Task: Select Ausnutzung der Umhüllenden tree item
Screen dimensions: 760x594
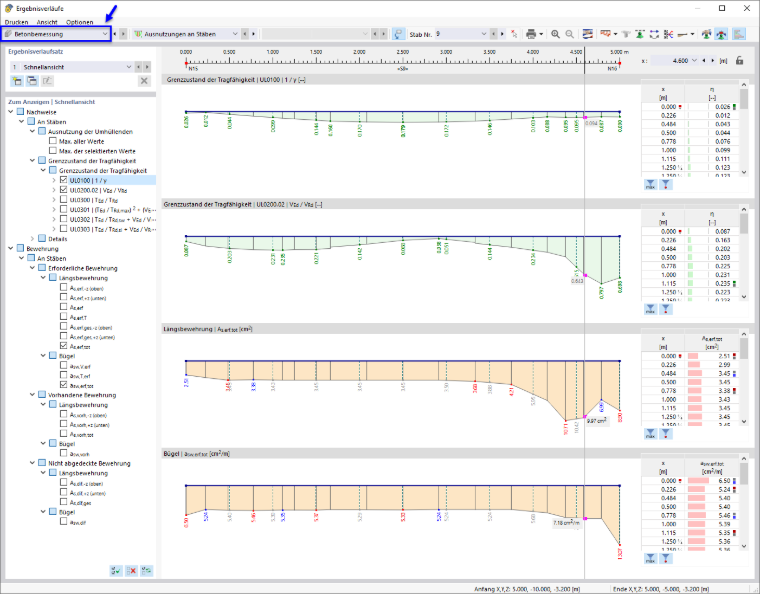Action: pyautogui.click(x=90, y=131)
